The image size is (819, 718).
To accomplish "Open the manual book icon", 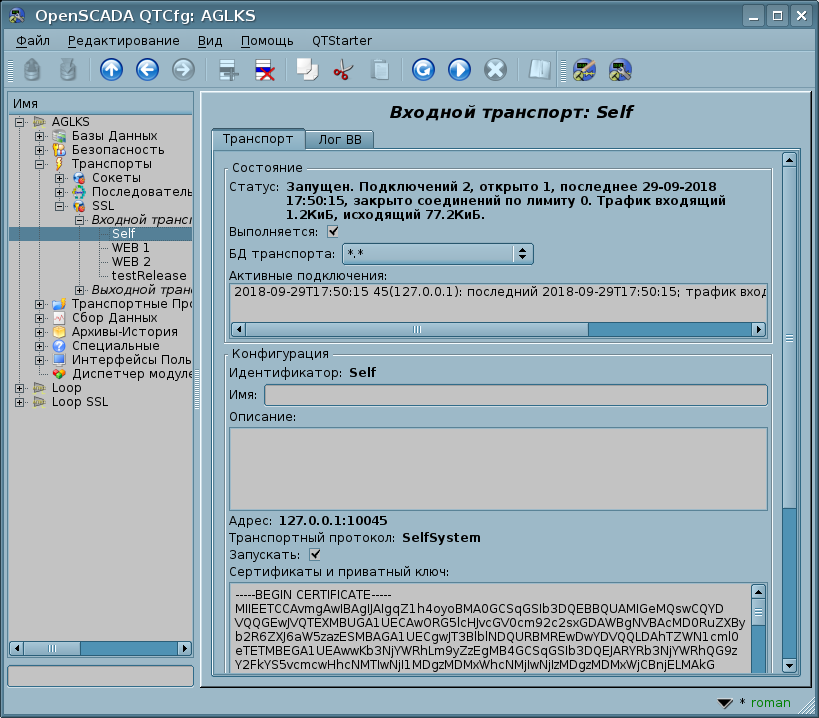I will 540,69.
